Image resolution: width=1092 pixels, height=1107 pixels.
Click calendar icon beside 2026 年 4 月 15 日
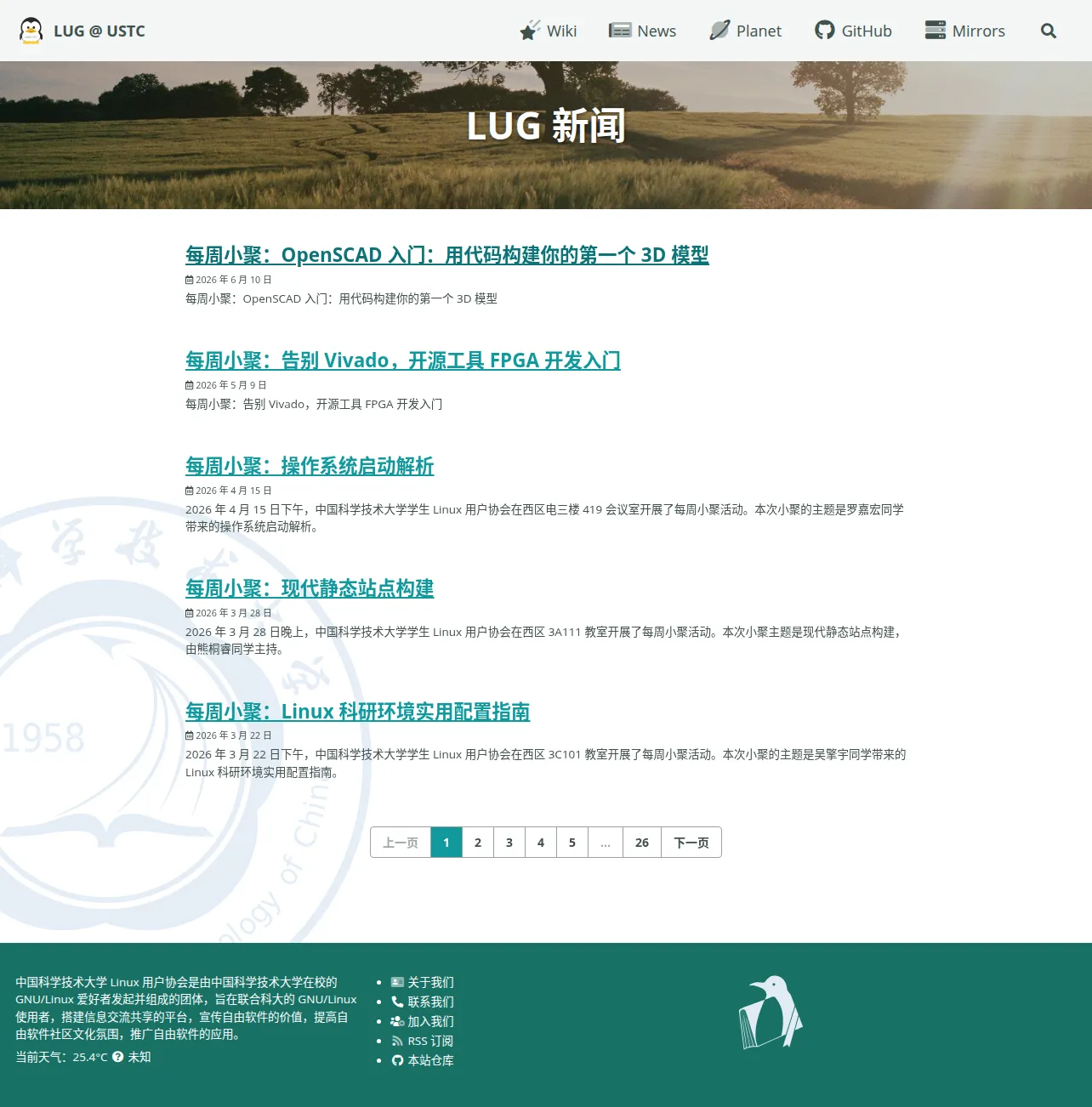[x=190, y=491]
